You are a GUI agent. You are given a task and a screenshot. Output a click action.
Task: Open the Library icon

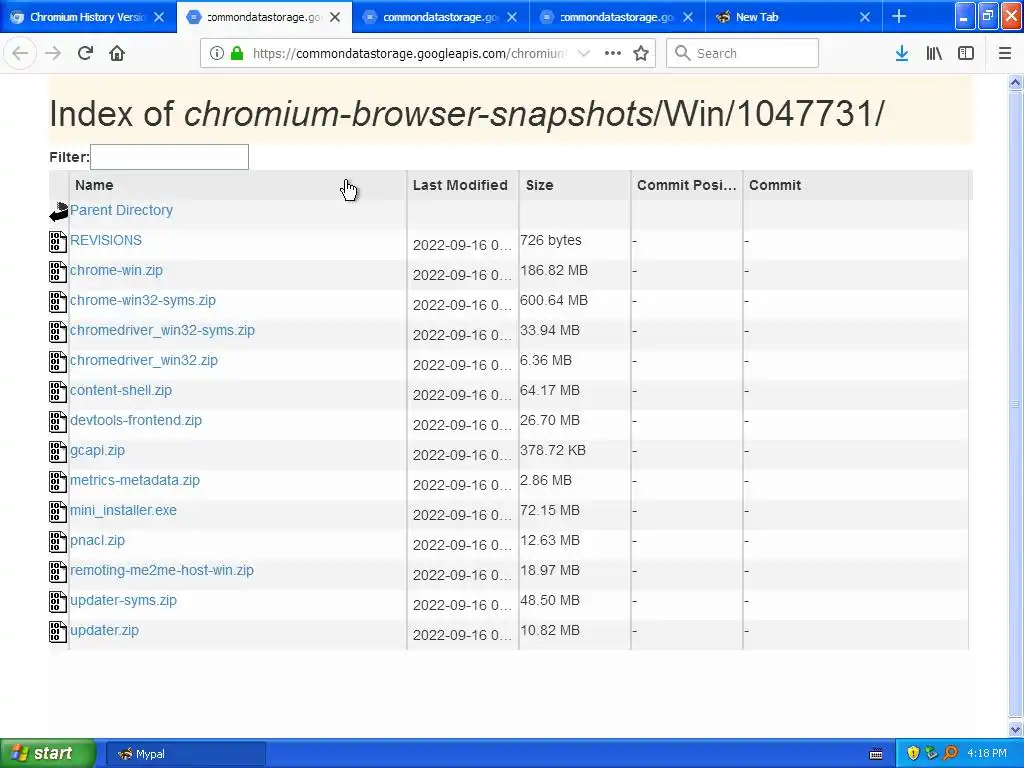click(934, 54)
